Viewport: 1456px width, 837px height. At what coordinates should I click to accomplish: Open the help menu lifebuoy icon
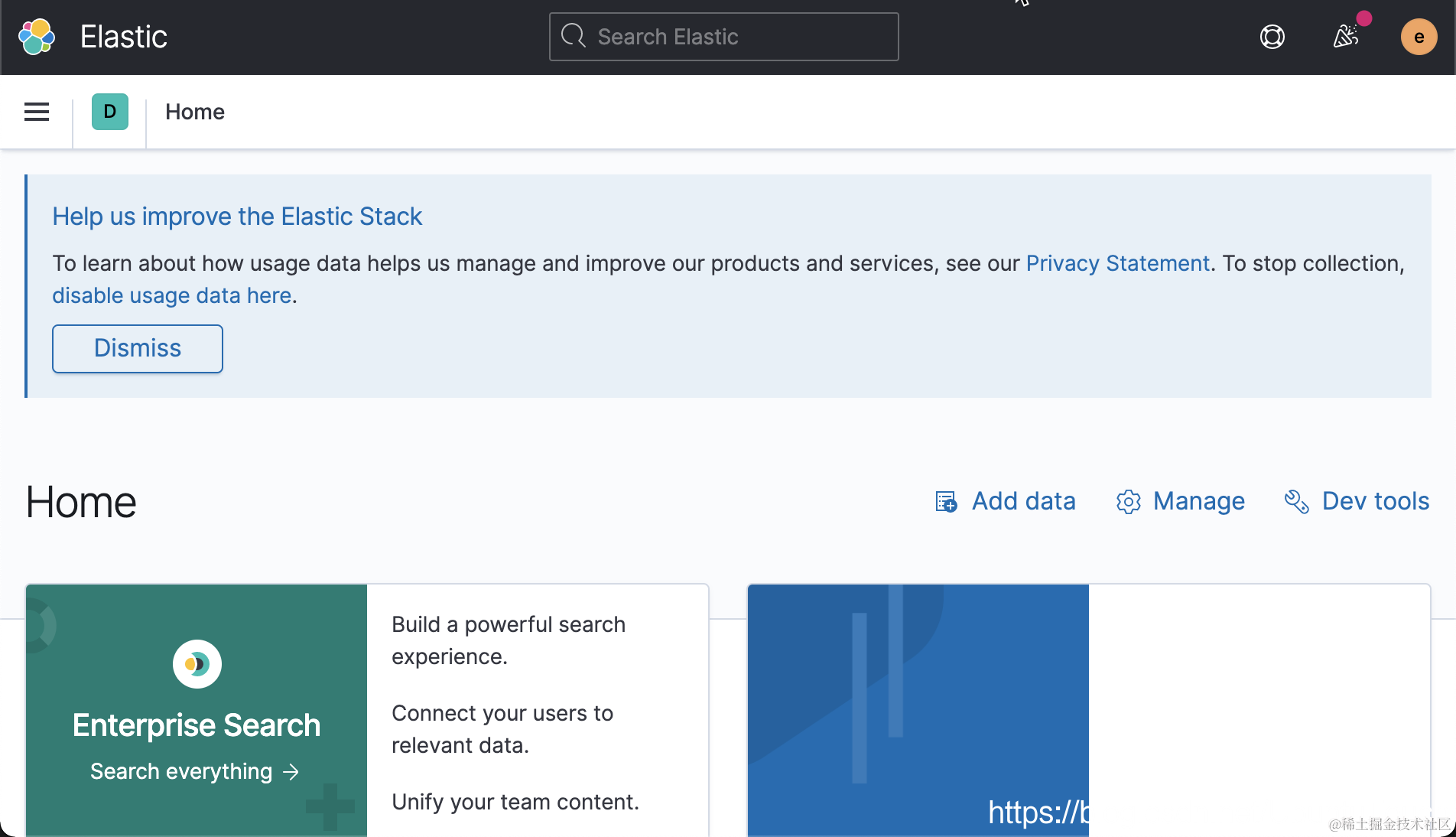click(x=1272, y=37)
